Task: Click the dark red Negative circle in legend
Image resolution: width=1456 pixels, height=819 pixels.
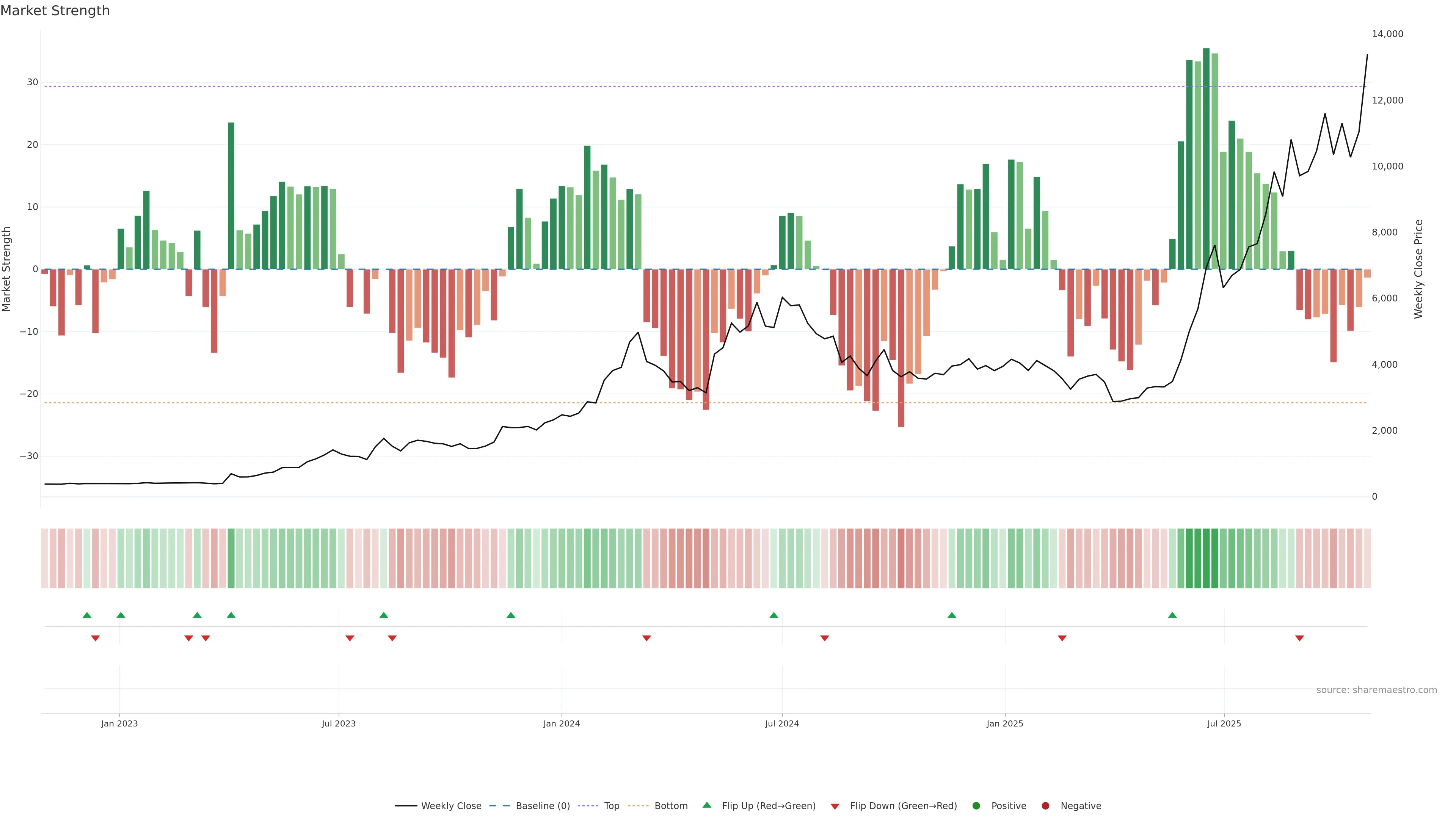Action: point(1045,806)
